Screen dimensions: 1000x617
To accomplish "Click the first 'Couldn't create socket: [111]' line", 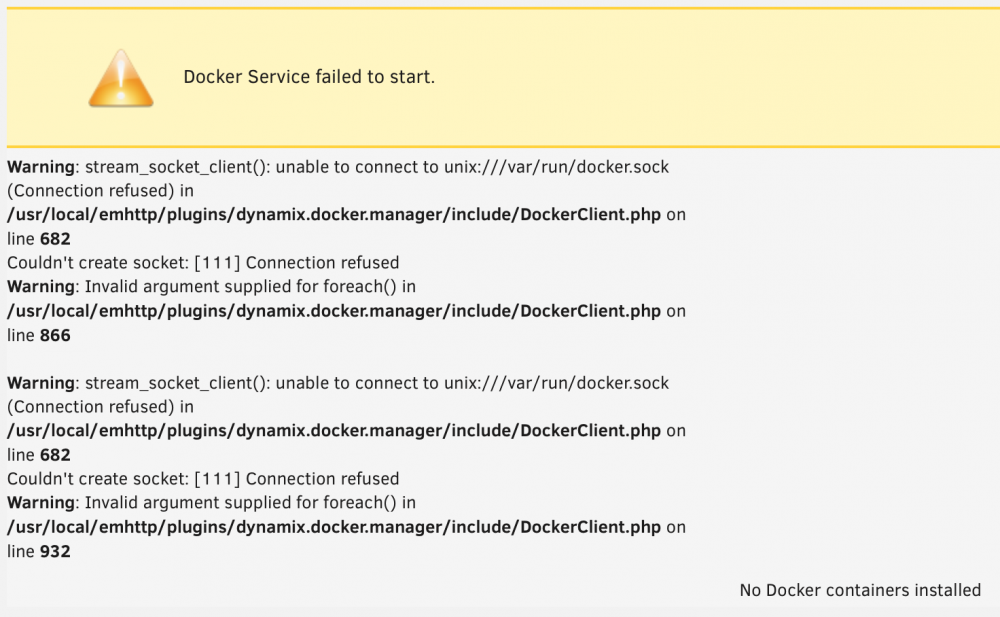I will point(203,263).
